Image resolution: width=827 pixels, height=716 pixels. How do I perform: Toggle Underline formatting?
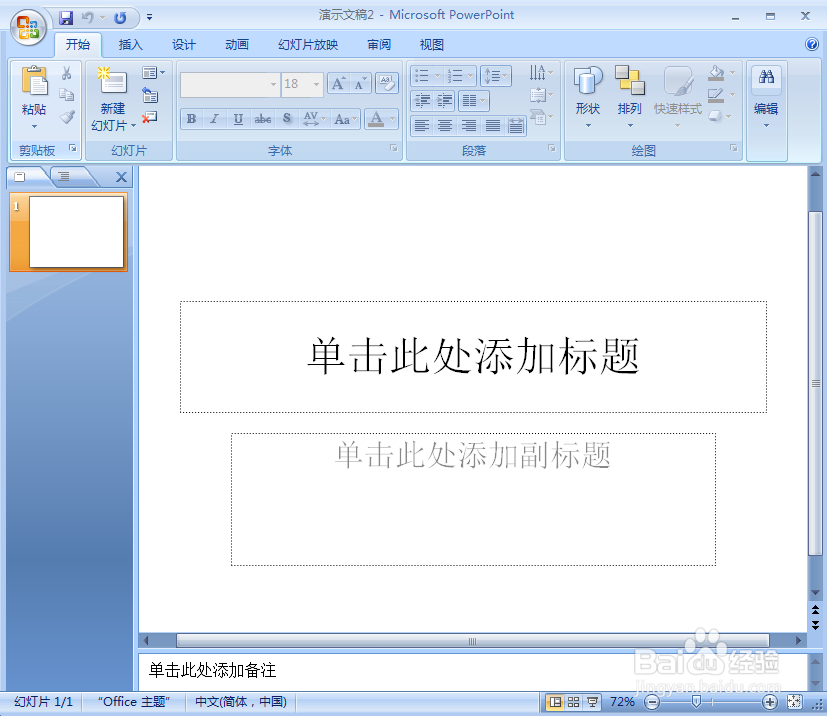tap(238, 119)
